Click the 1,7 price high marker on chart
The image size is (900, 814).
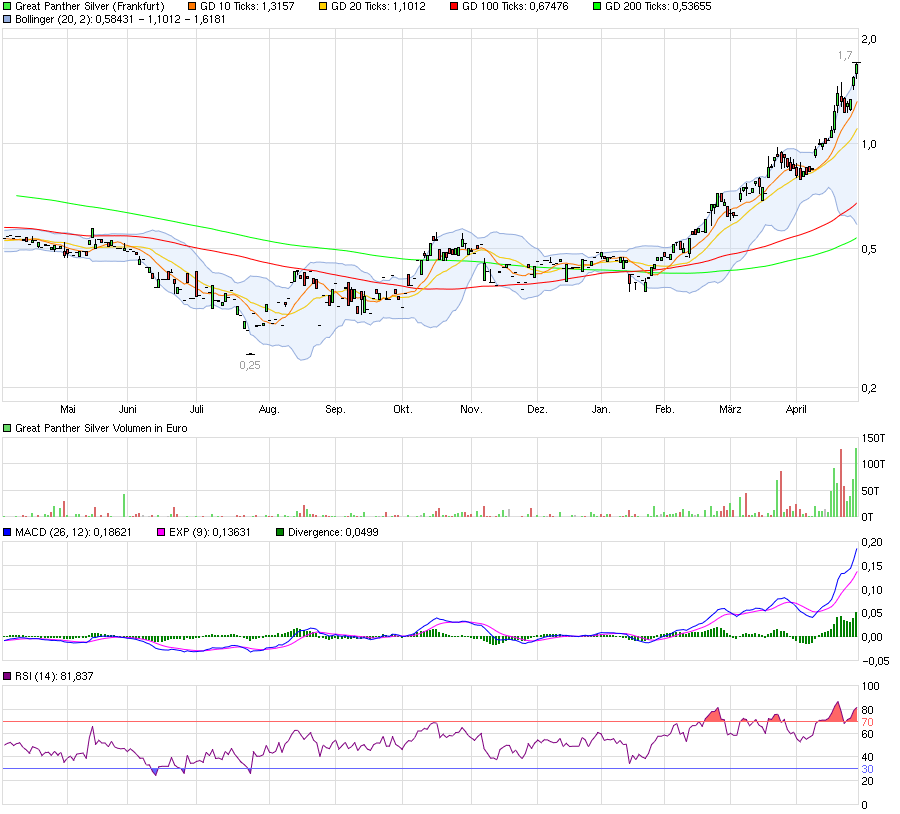843,57
